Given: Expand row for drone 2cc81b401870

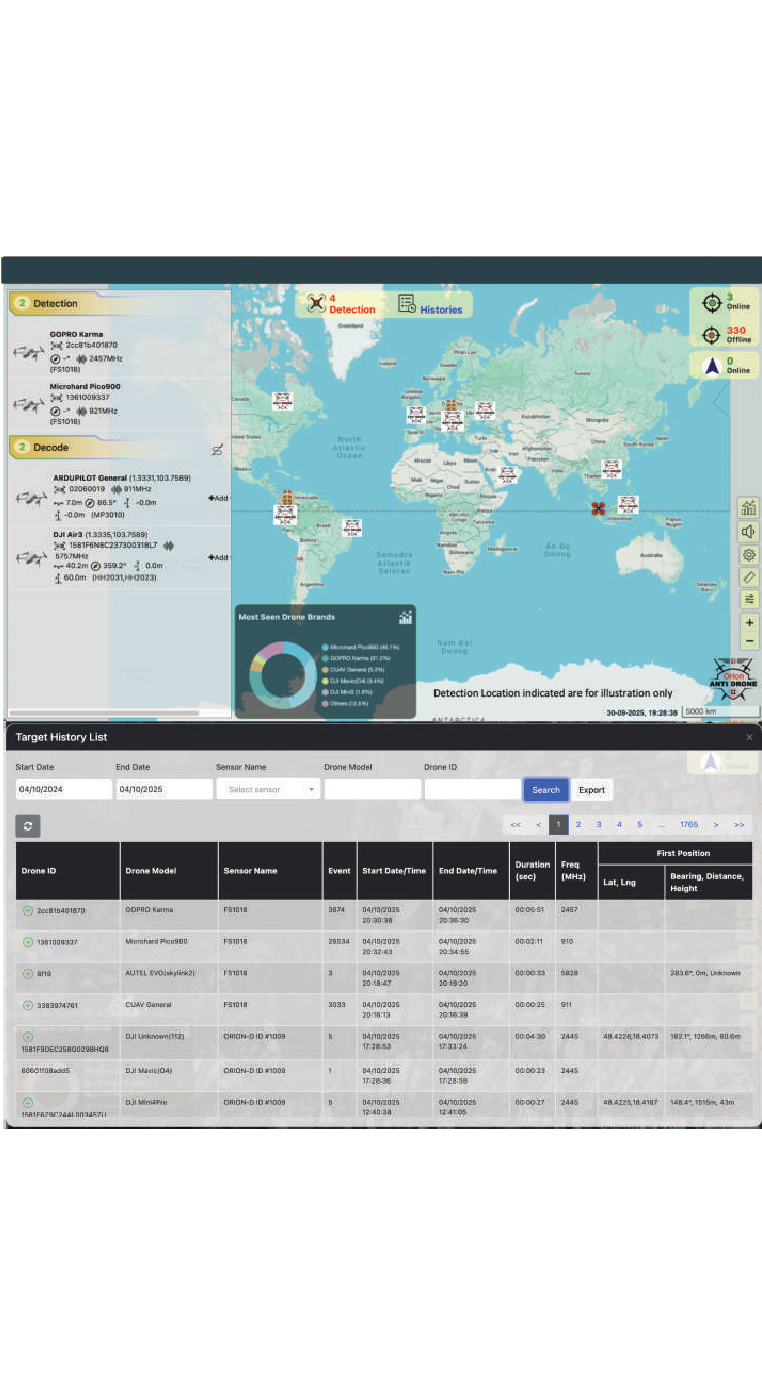Looking at the screenshot, I should click(28, 911).
